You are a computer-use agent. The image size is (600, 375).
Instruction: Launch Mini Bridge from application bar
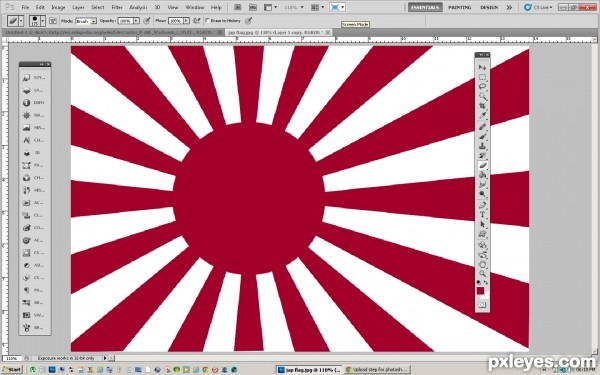tap(253, 7)
